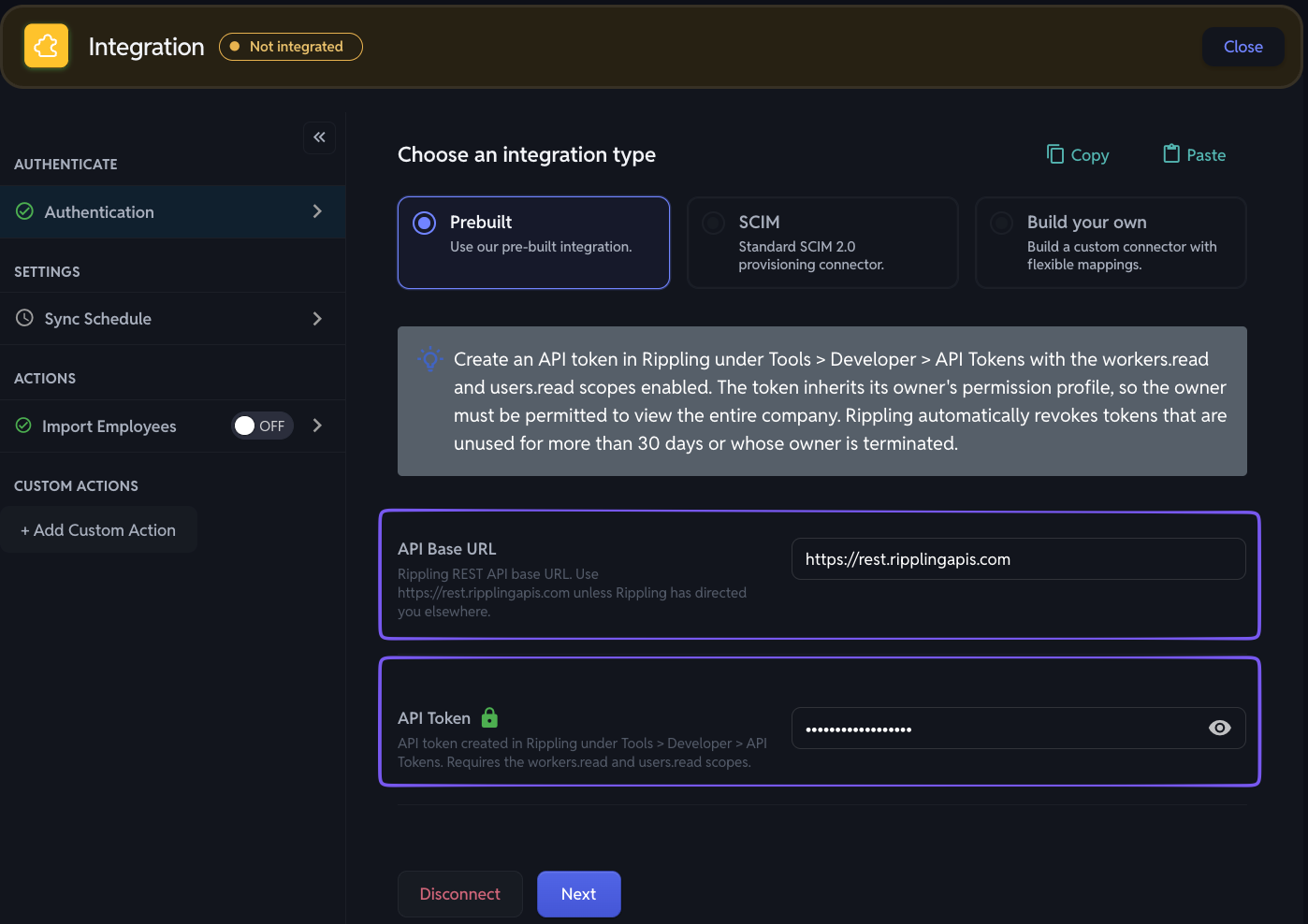Click the 'API Token' label

[x=434, y=718]
